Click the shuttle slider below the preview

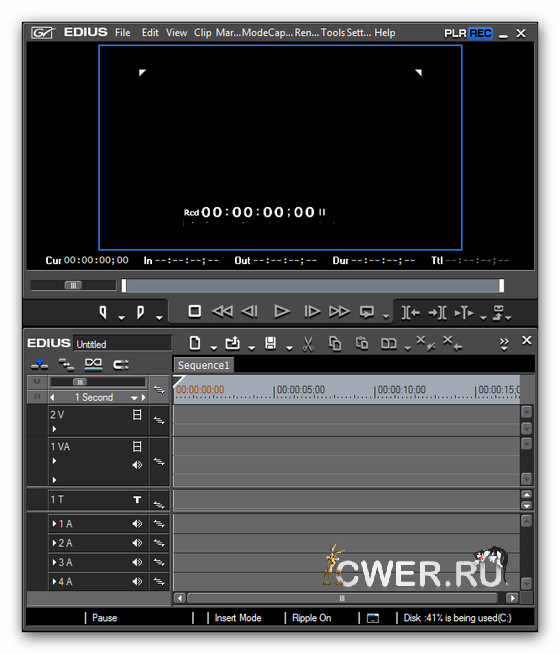73,285
